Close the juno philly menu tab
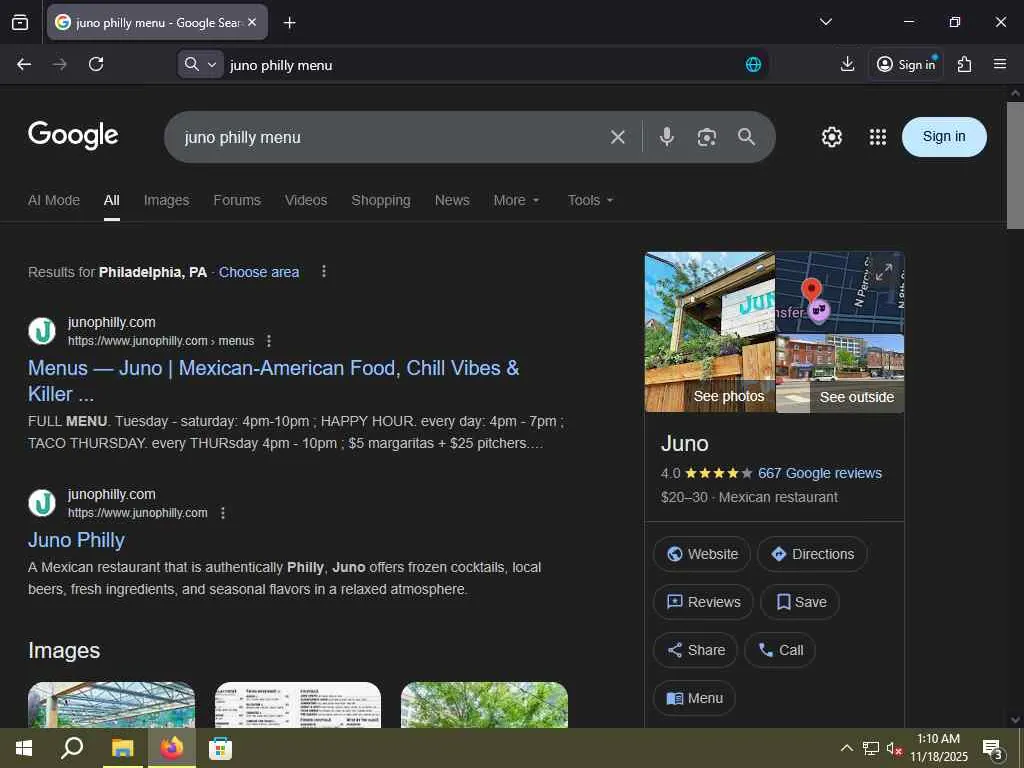Image resolution: width=1024 pixels, height=768 pixels. click(252, 22)
